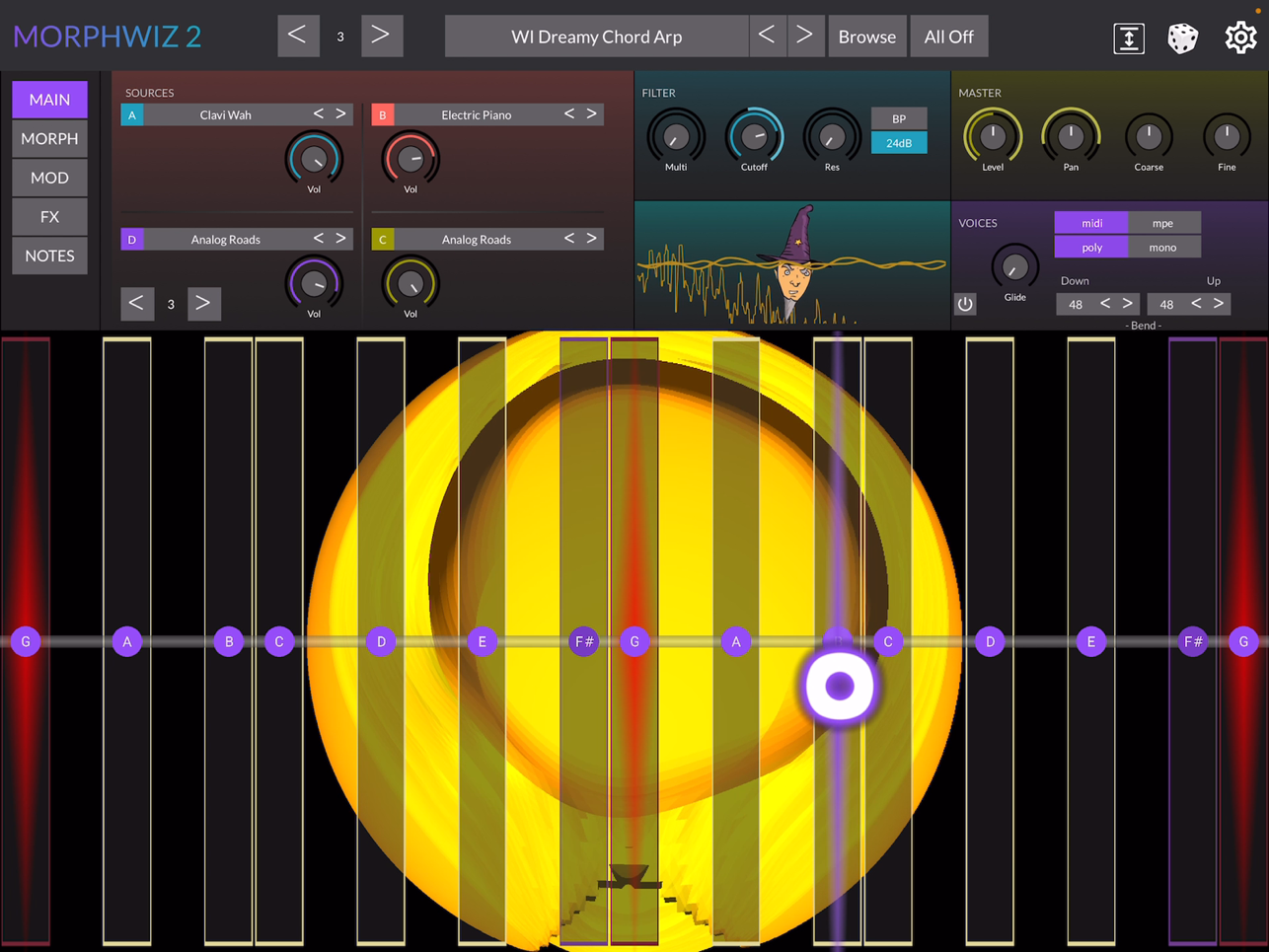This screenshot has height=952, width=1269.
Task: Click All Off button
Action: tap(948, 37)
